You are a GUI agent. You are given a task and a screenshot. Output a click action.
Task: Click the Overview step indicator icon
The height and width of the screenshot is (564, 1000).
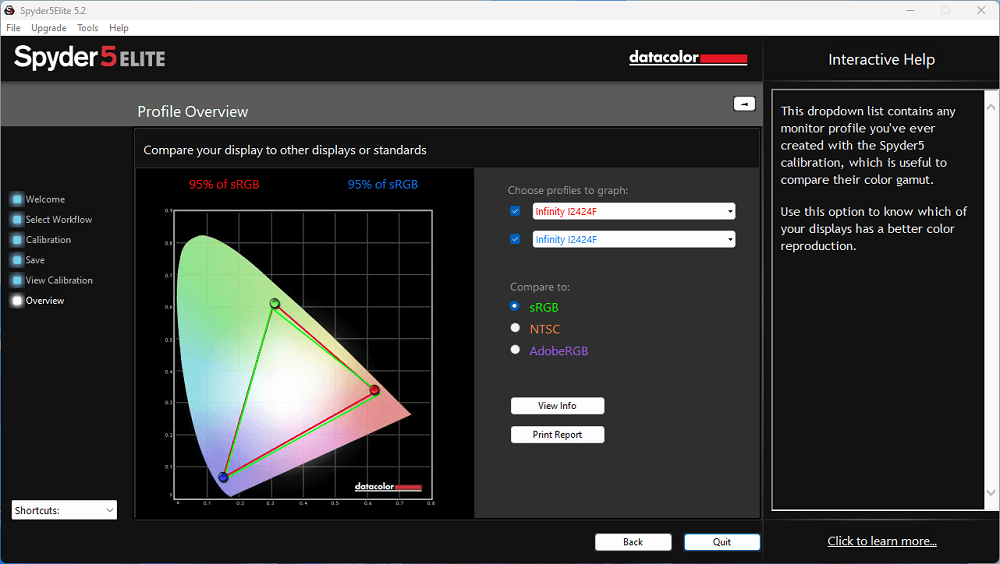17,301
